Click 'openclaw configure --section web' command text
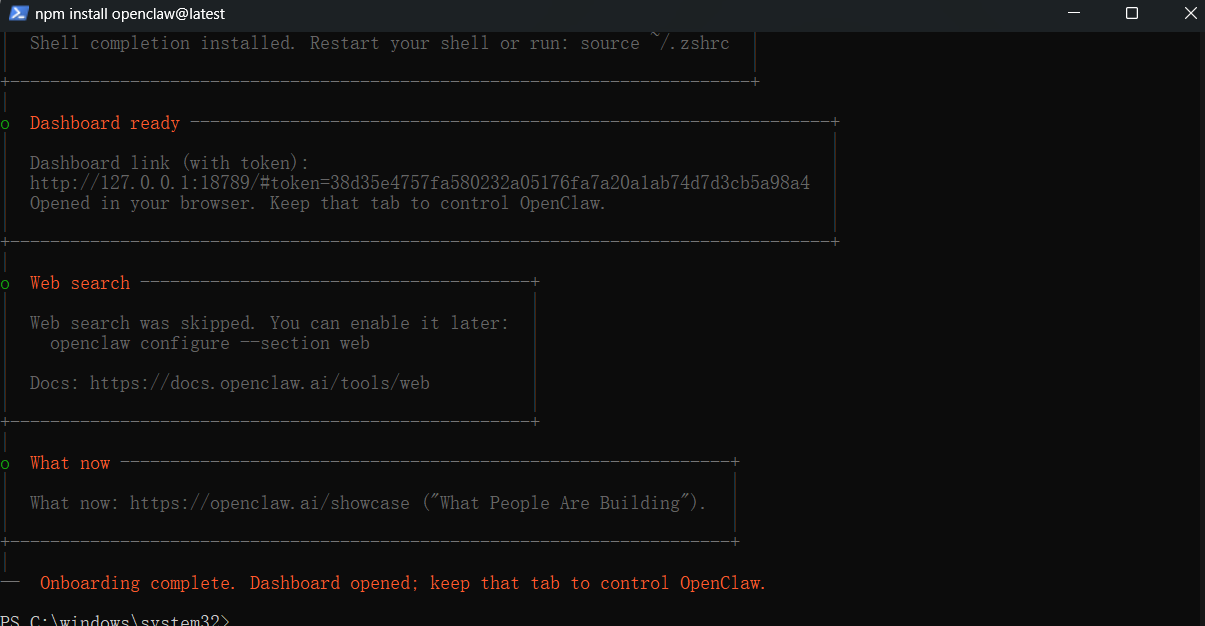Image resolution: width=1205 pixels, height=626 pixels. [210, 343]
